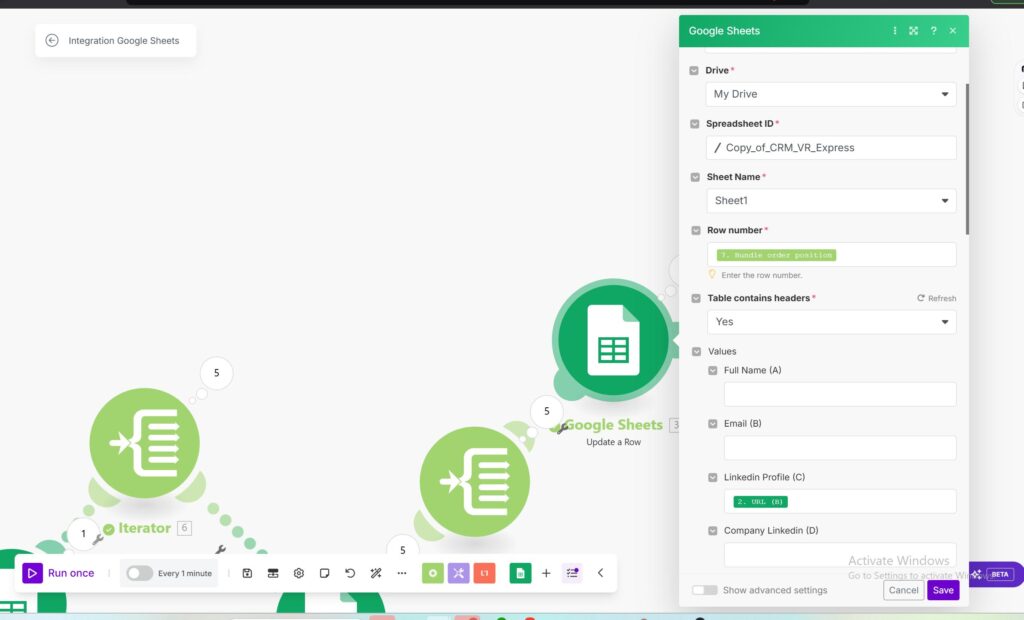Toggle the scenario scheduling switch
The width and height of the screenshot is (1024, 620).
[x=140, y=573]
